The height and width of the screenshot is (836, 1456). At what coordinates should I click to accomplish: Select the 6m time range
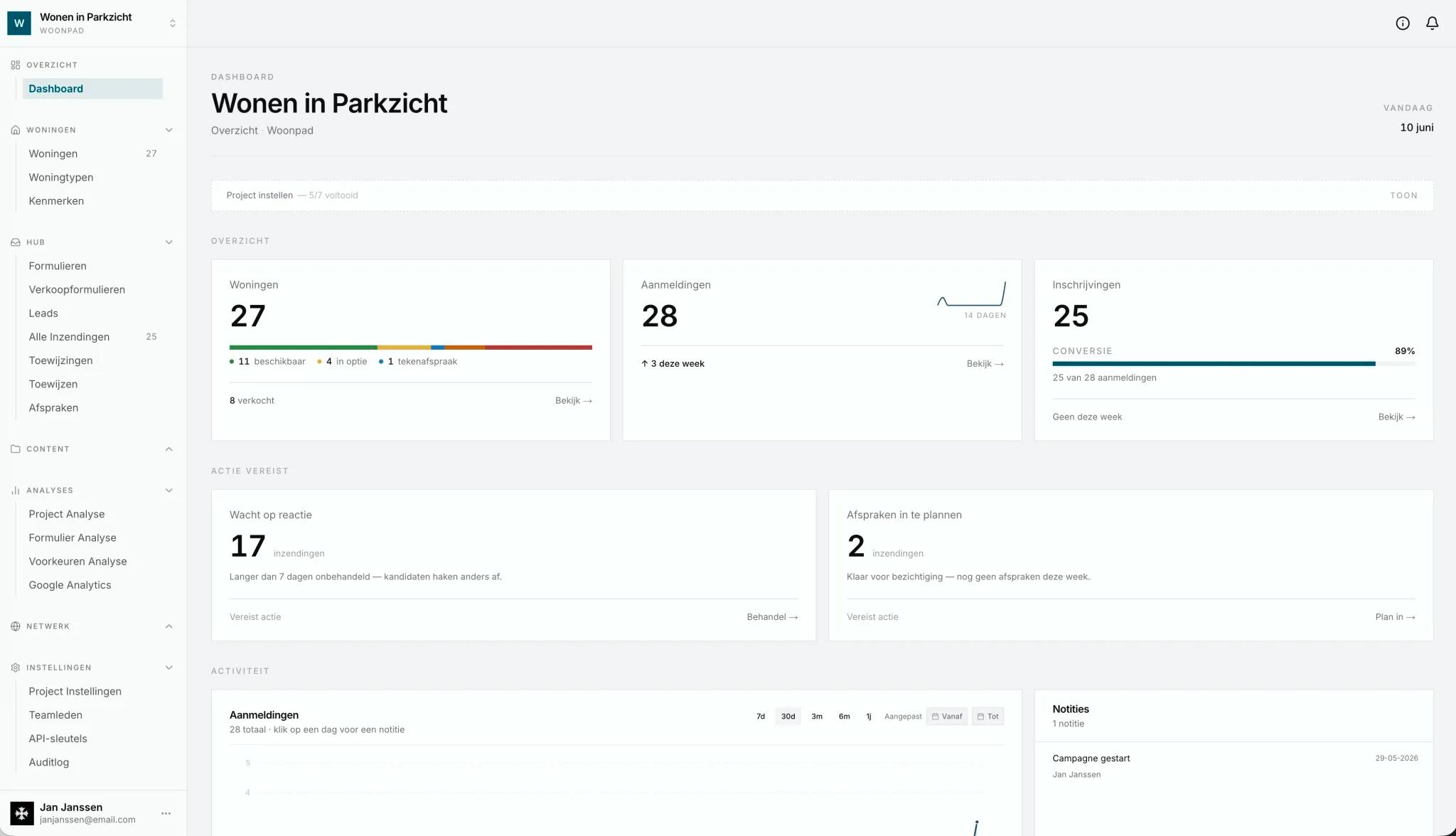(845, 717)
